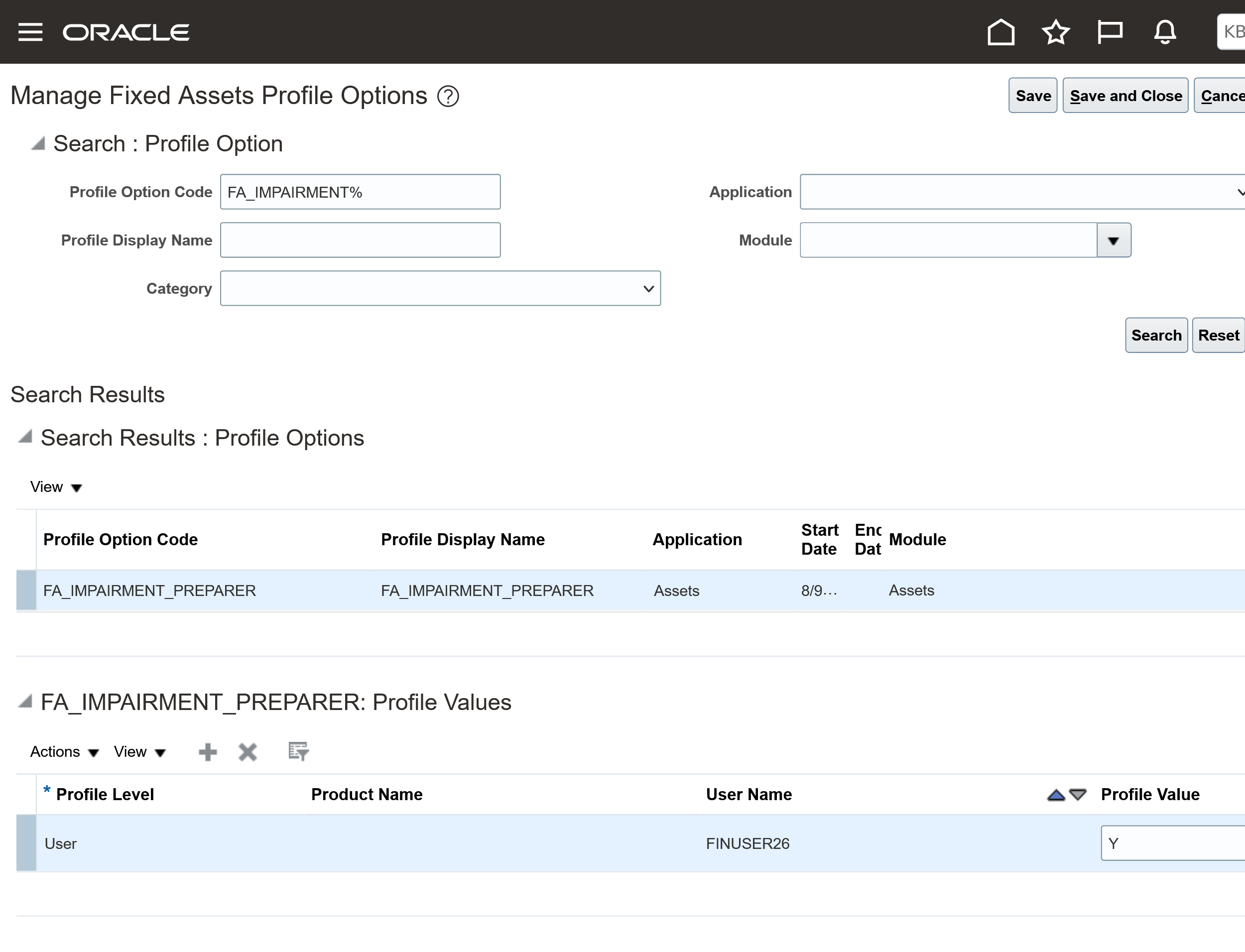Open Query By Example filter icon
This screenshot has width=1245, height=952.
tap(298, 751)
